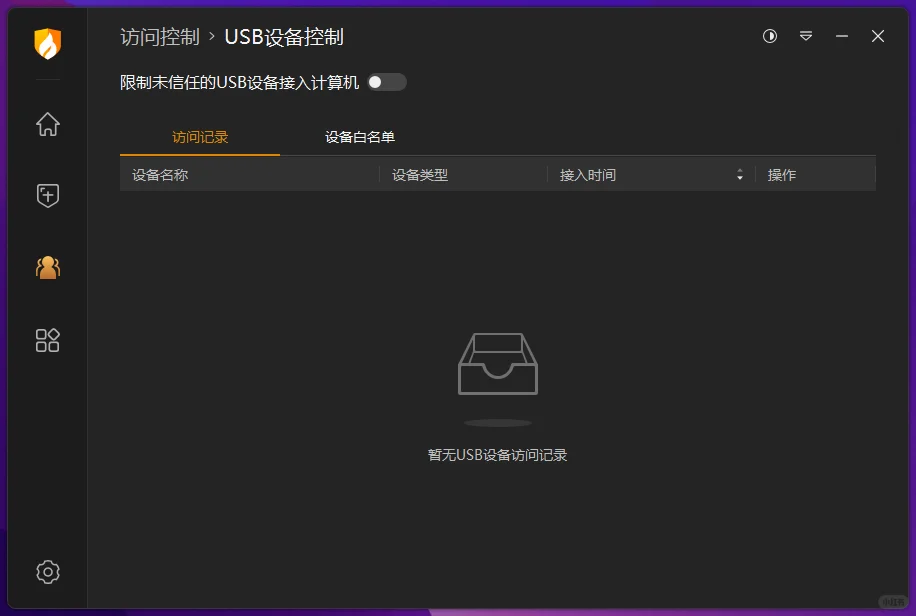
Task: Toggle the theme with the half-circle icon
Action: click(769, 36)
